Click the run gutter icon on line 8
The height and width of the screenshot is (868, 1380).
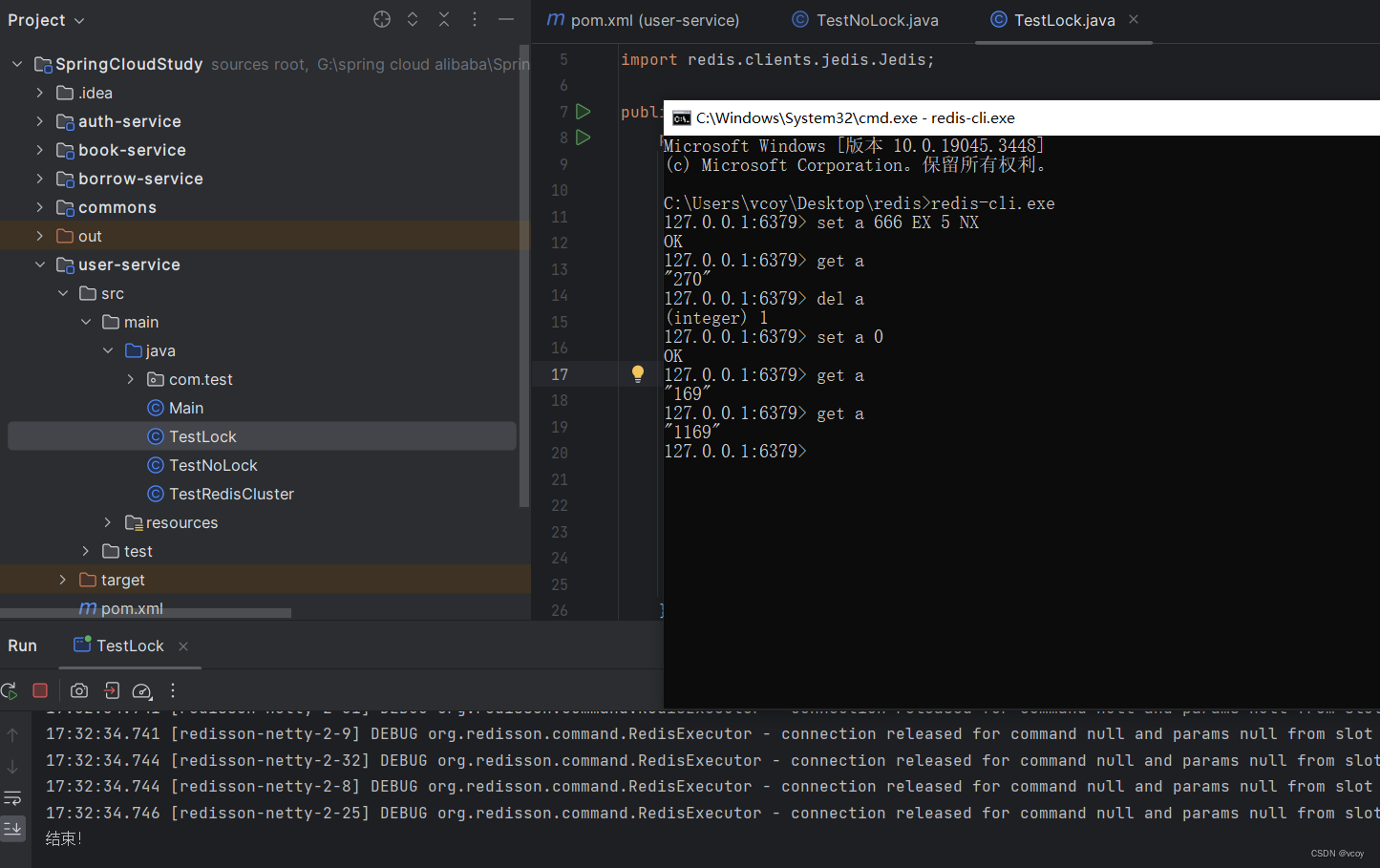pos(584,138)
